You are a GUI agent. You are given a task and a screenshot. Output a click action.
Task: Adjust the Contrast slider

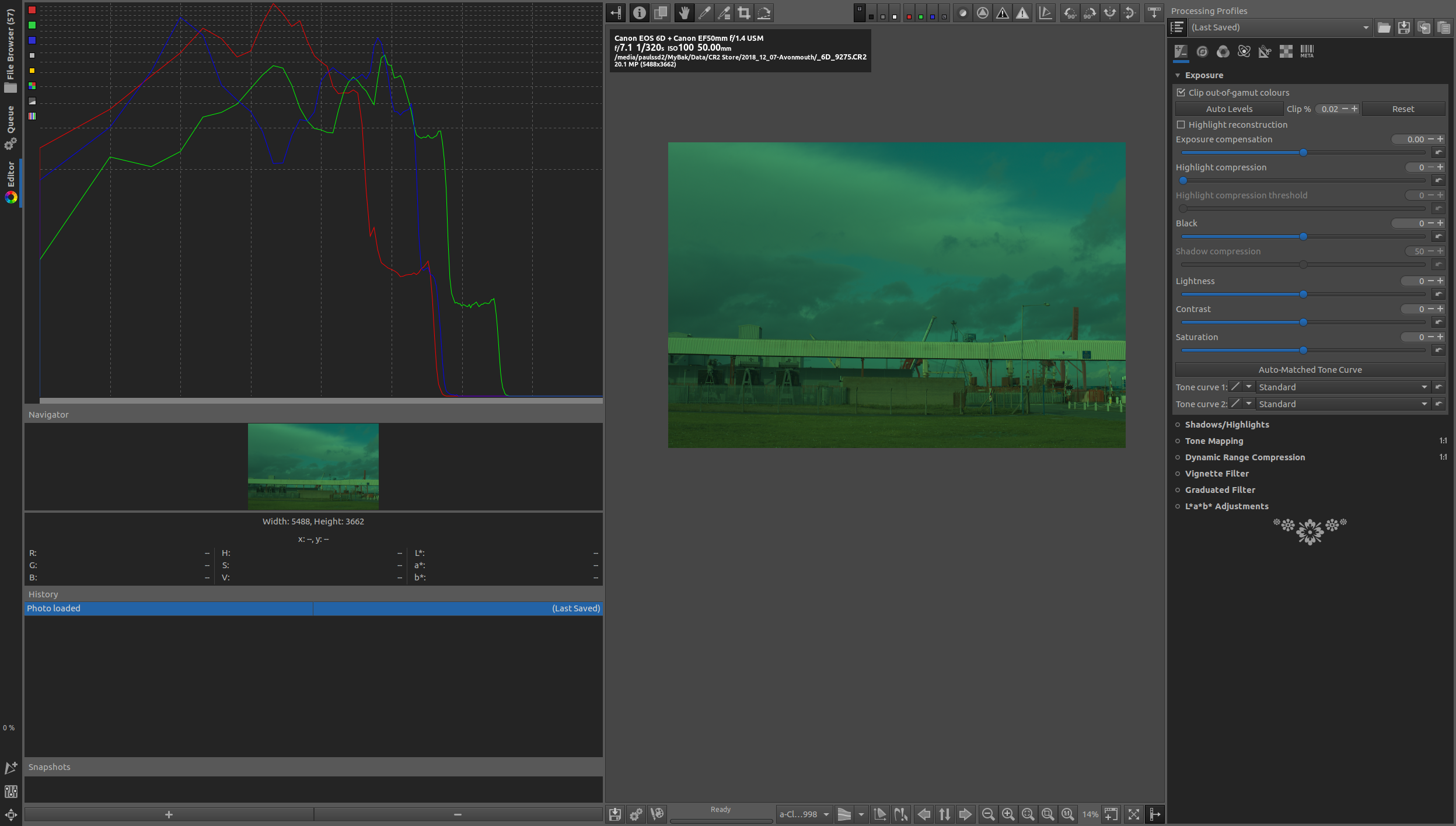click(1303, 323)
